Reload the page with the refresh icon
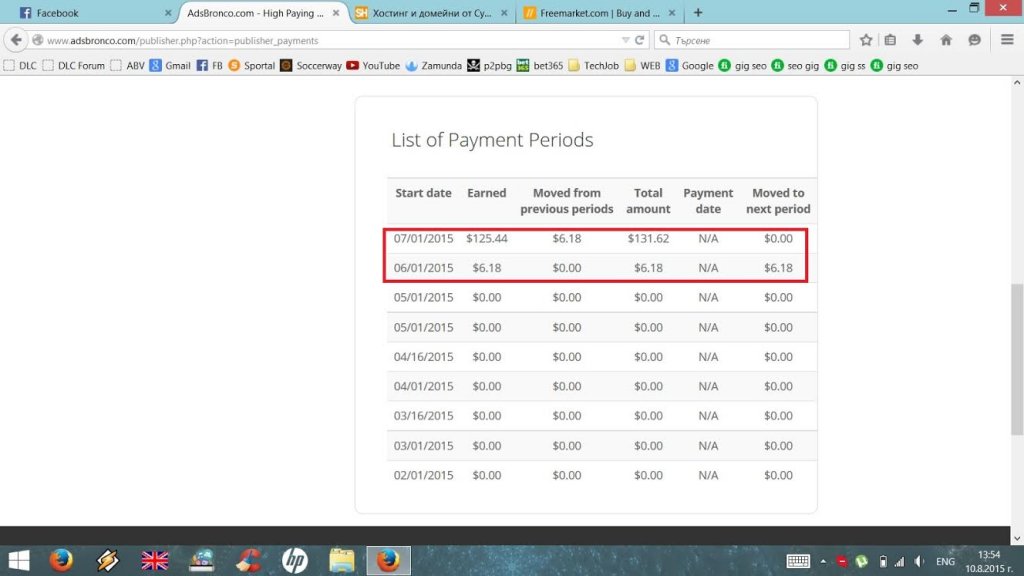 tap(639, 40)
